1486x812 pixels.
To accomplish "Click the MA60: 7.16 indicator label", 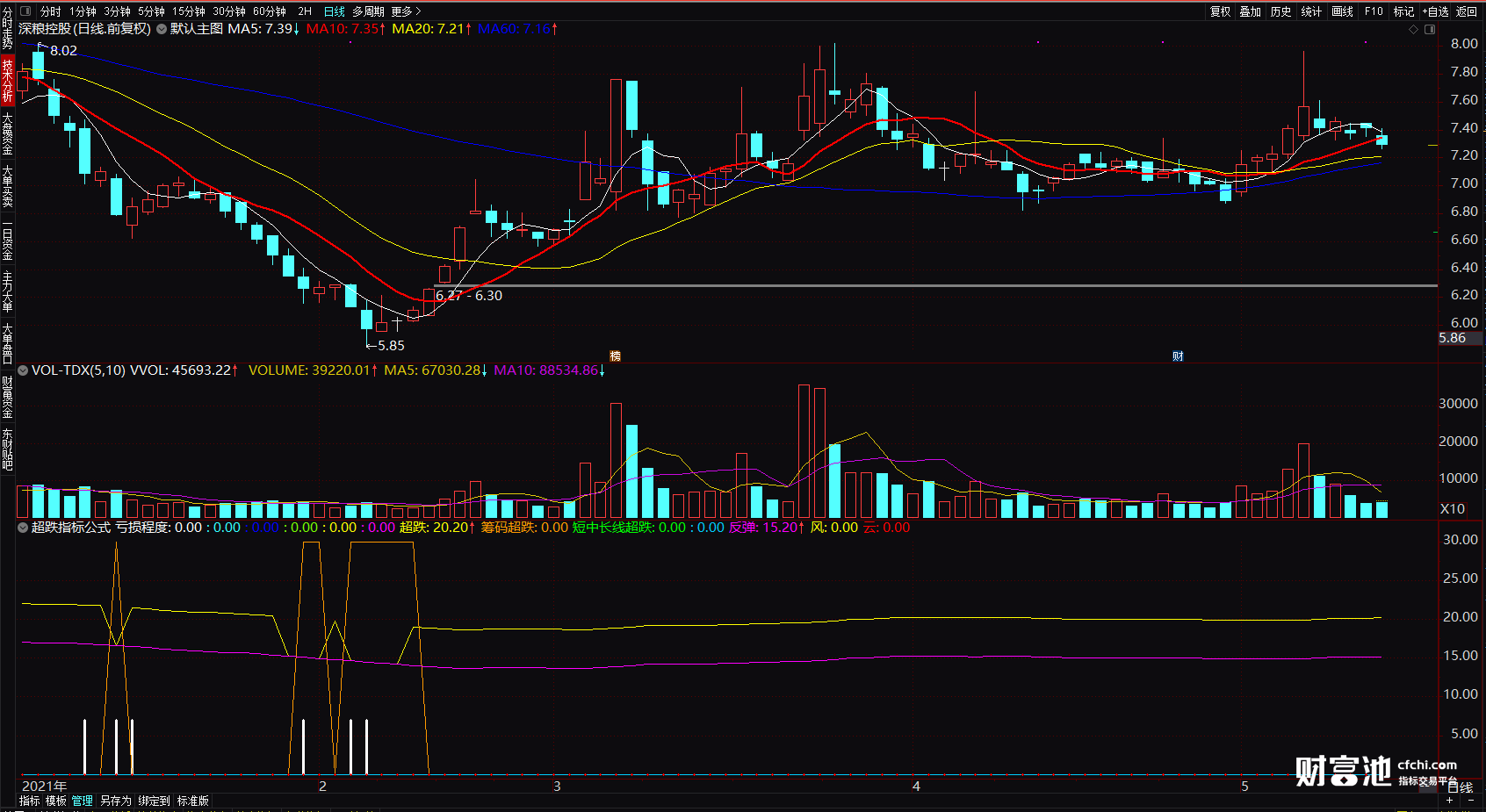I will tap(518, 29).
